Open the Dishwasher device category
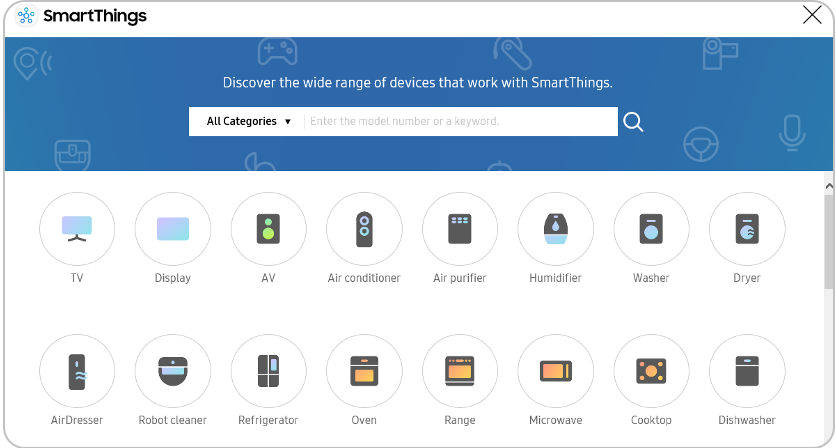The image size is (836, 448). 747,372
